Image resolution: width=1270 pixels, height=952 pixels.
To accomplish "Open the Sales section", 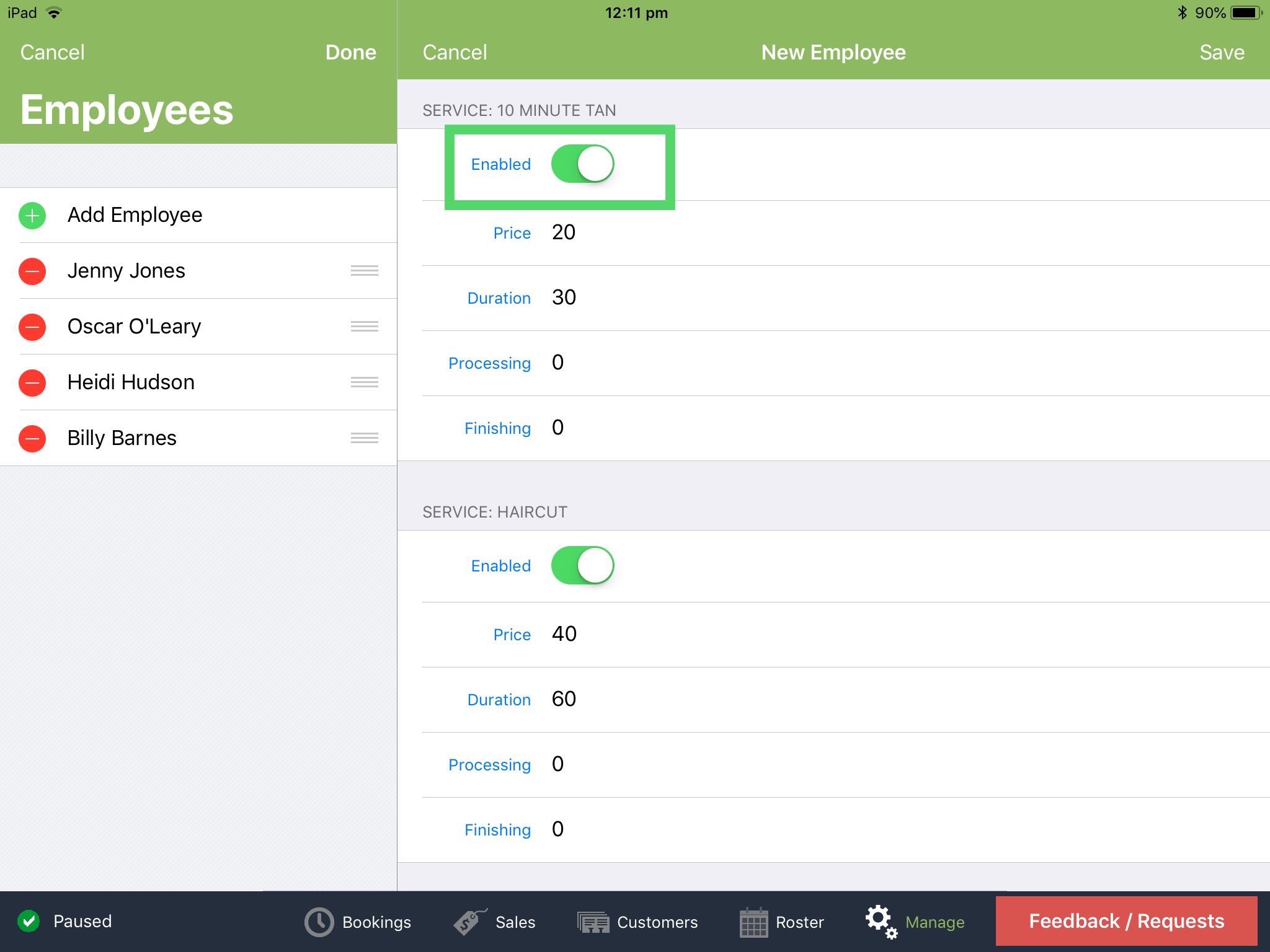I will click(496, 922).
